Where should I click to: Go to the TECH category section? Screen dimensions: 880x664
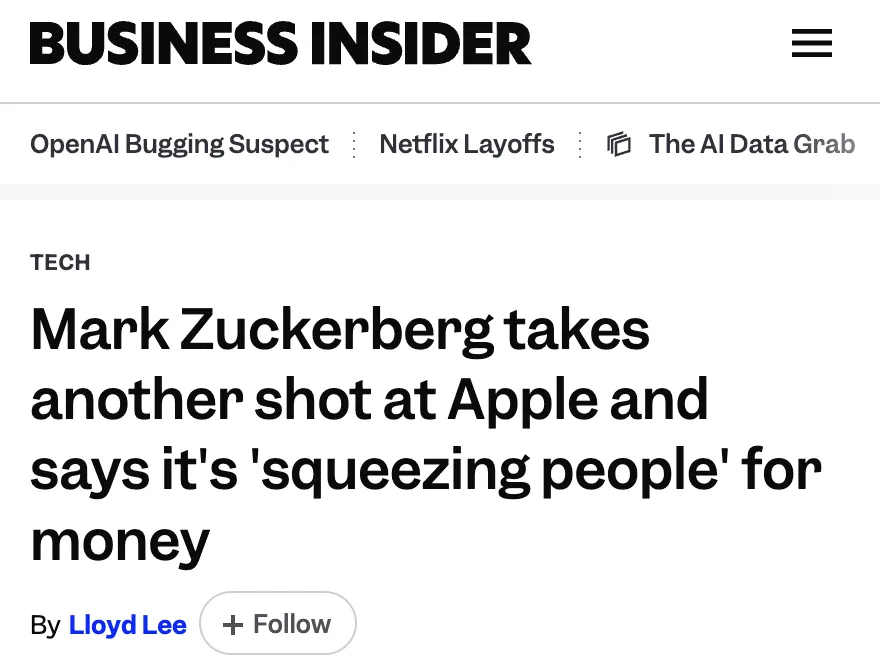click(x=60, y=262)
